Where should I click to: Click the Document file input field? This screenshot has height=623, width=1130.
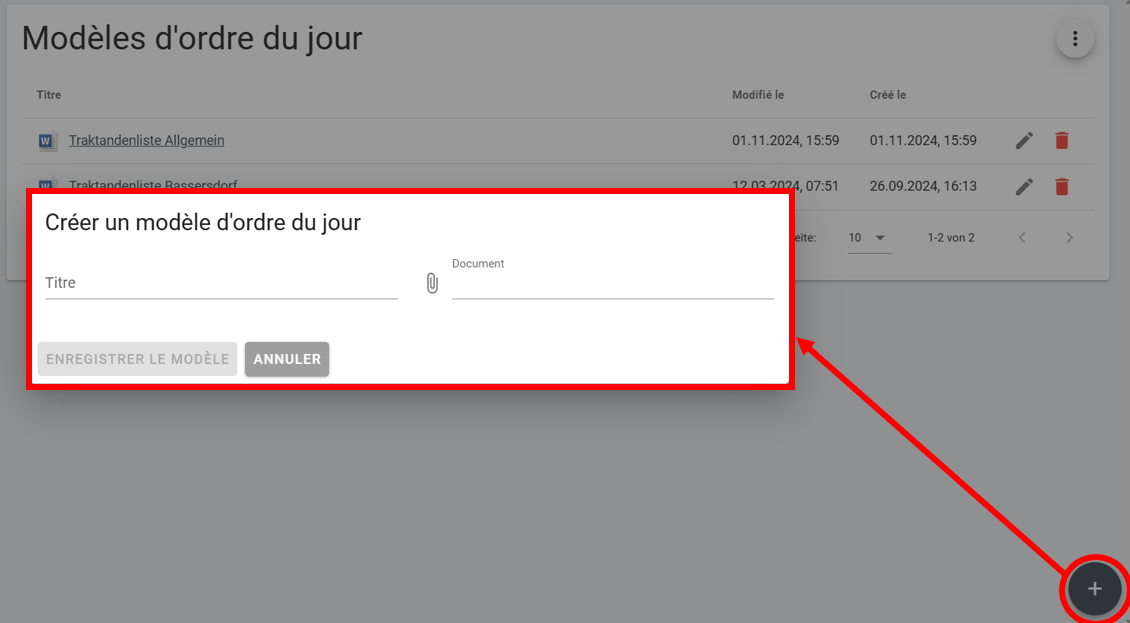tap(612, 284)
